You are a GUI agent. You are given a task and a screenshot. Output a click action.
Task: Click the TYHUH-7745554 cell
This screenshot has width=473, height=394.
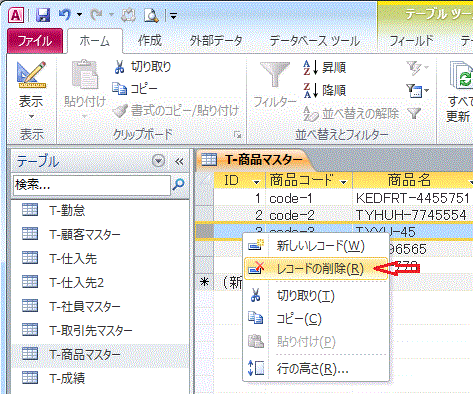(x=413, y=215)
